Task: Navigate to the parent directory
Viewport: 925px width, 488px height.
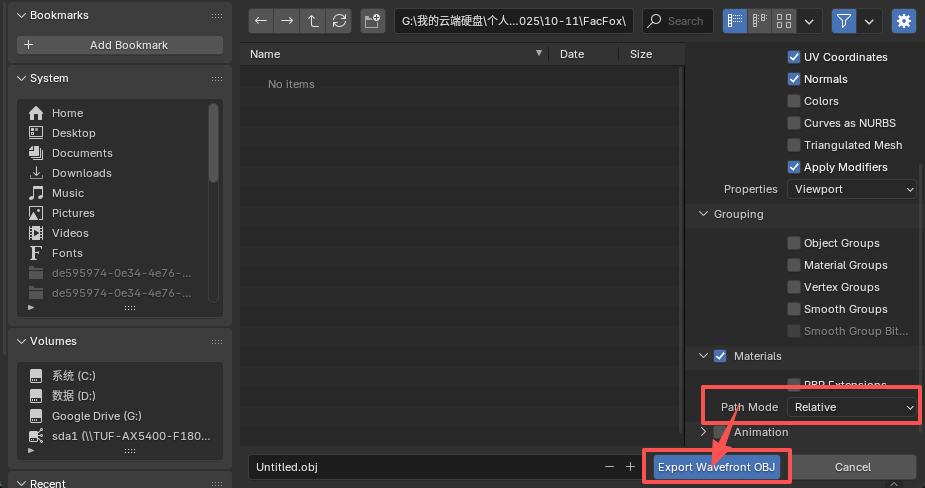Action: 313,21
